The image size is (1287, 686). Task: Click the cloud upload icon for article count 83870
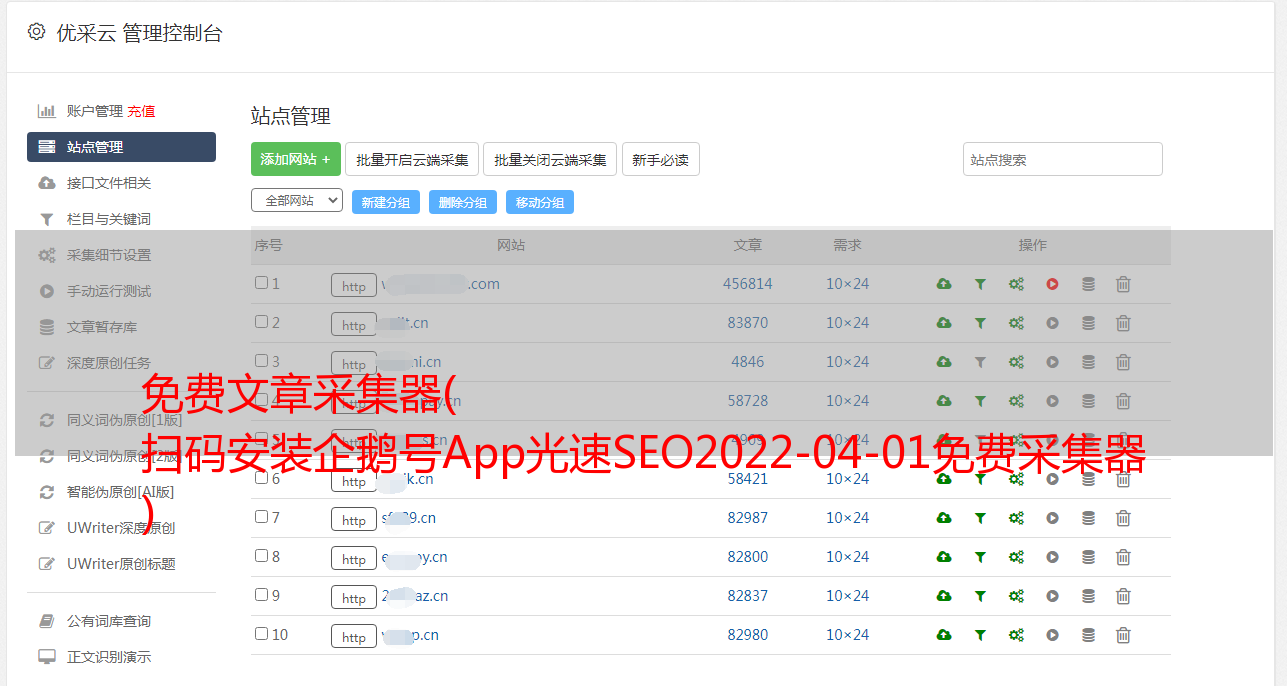(x=944, y=323)
